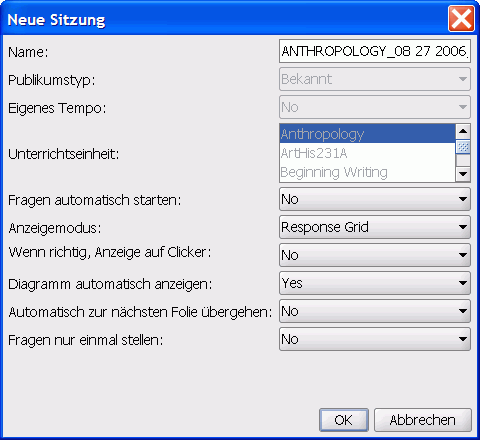Open the Anzeigemodus Response Grid dropdown
The width and height of the screenshot is (480, 440).
(375, 227)
